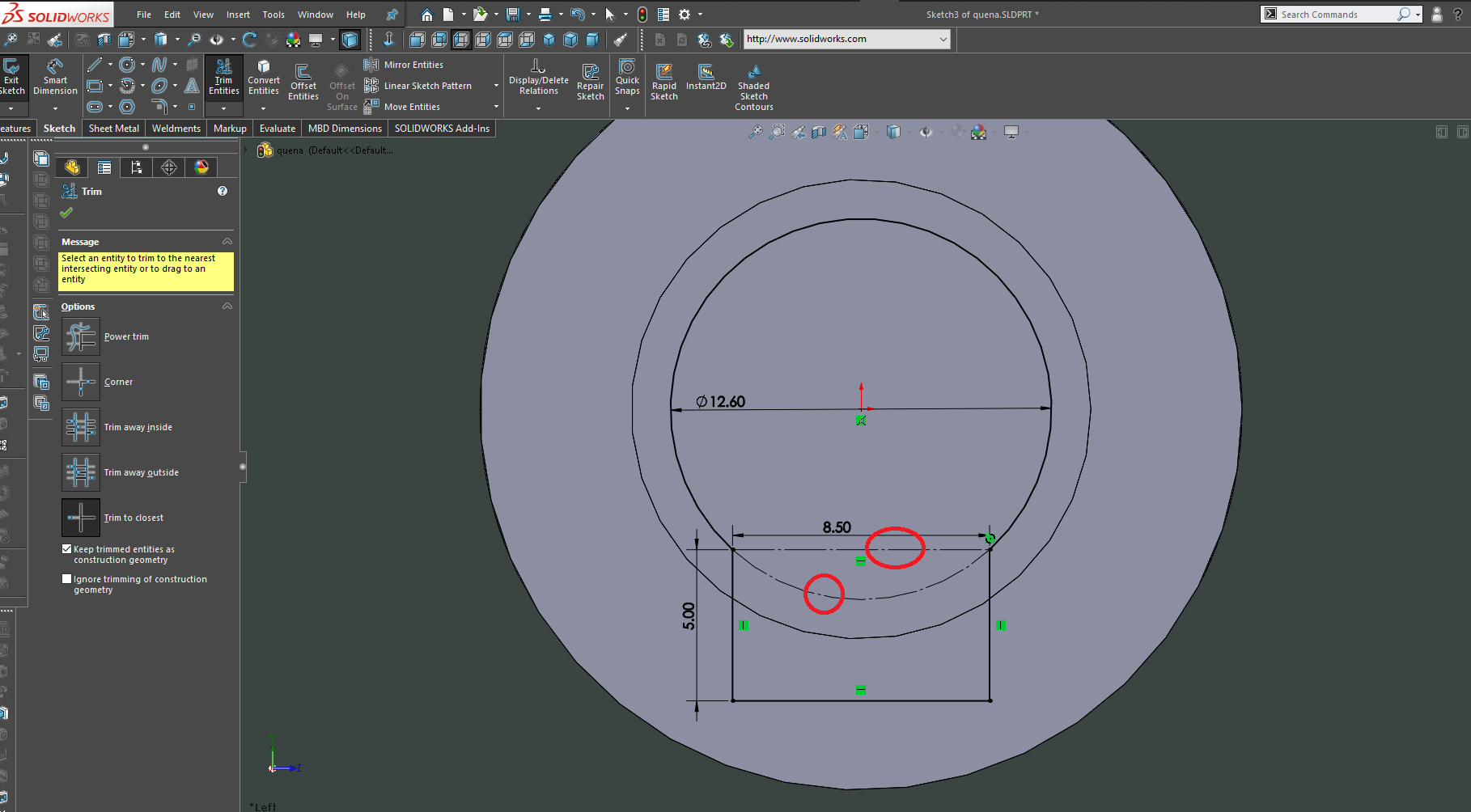This screenshot has width=1471, height=812.
Task: Enable Keep trimmed entities as construction geometry
Action: pyautogui.click(x=67, y=549)
